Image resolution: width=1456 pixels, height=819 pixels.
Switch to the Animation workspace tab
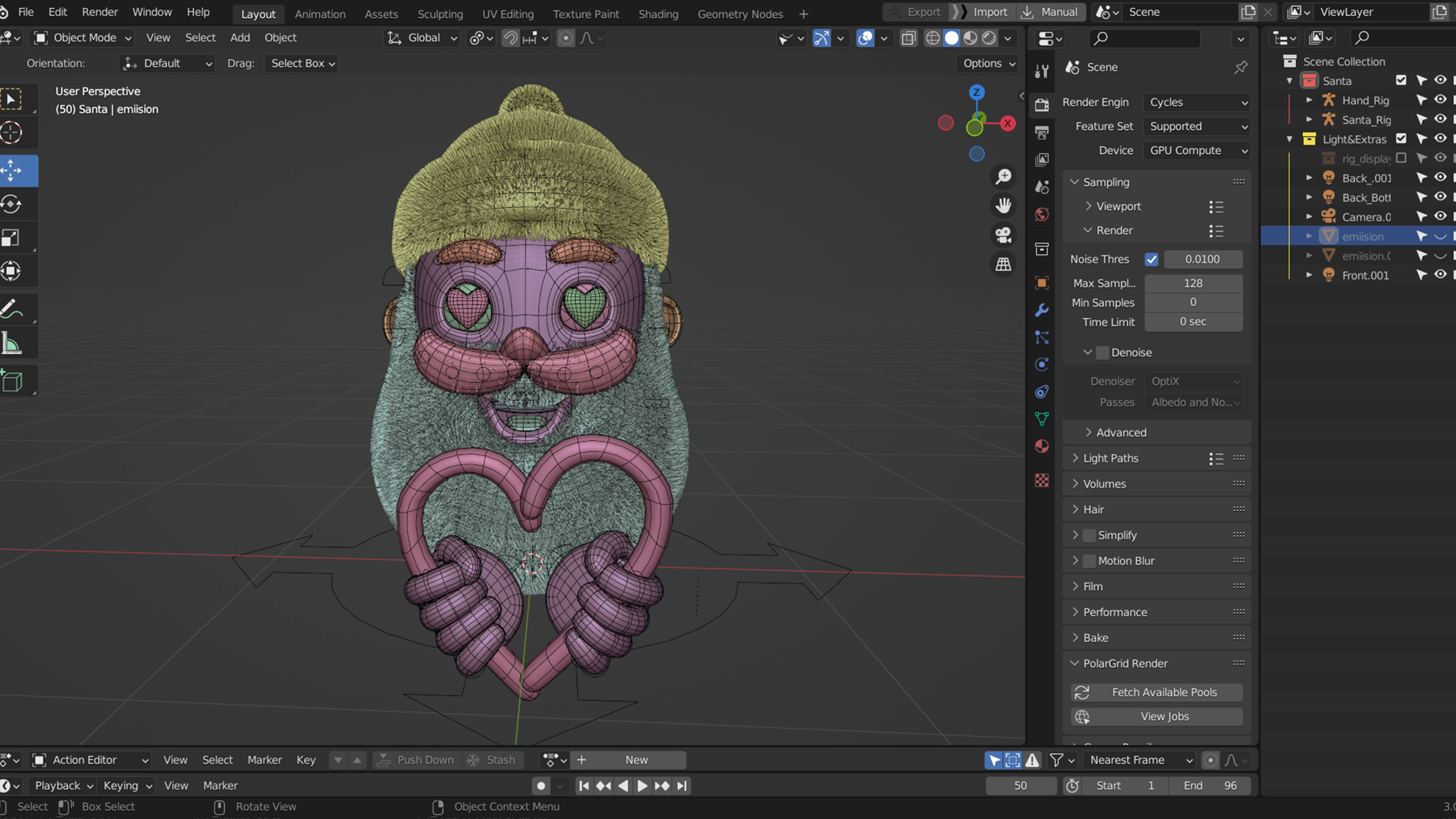tap(320, 14)
